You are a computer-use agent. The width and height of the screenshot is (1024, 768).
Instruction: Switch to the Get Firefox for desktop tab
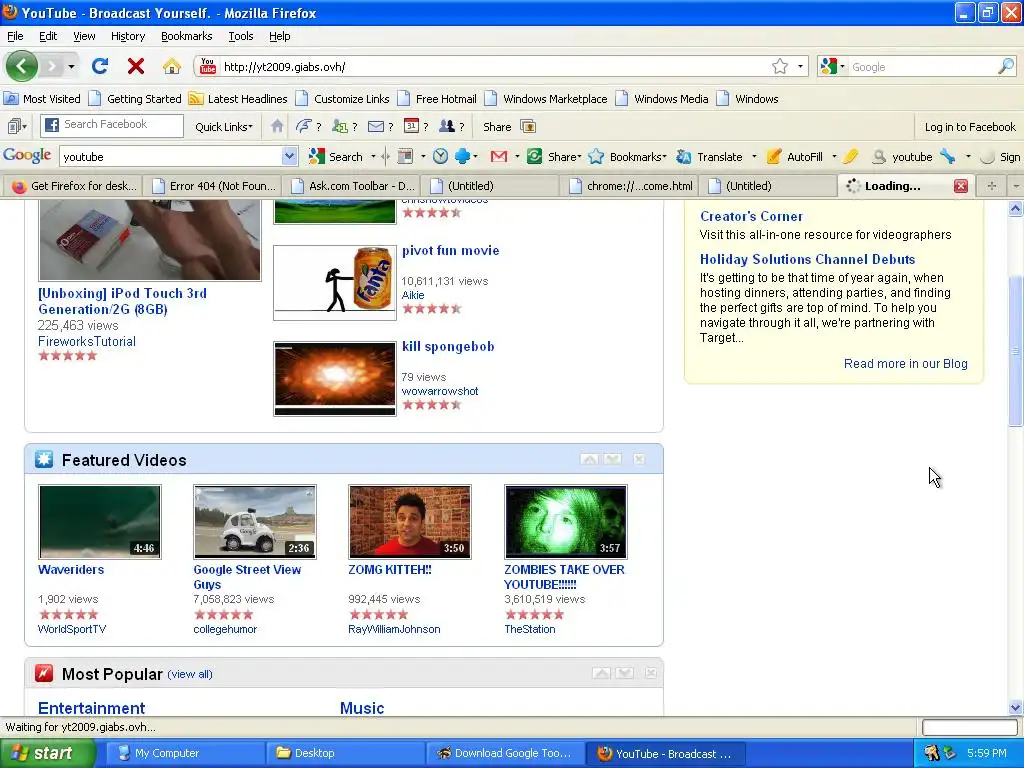74,185
